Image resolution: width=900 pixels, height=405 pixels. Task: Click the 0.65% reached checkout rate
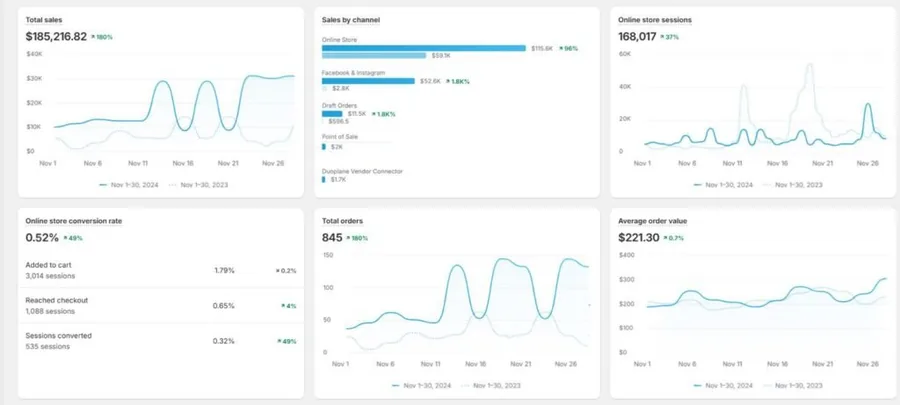(x=224, y=306)
